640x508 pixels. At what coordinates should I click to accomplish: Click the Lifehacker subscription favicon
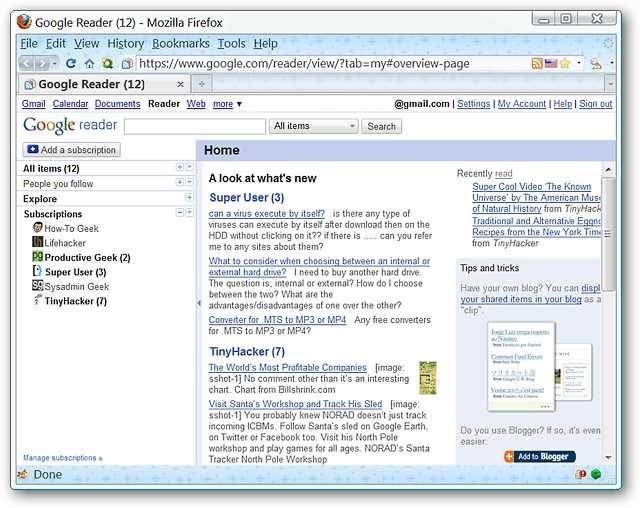coord(38,242)
